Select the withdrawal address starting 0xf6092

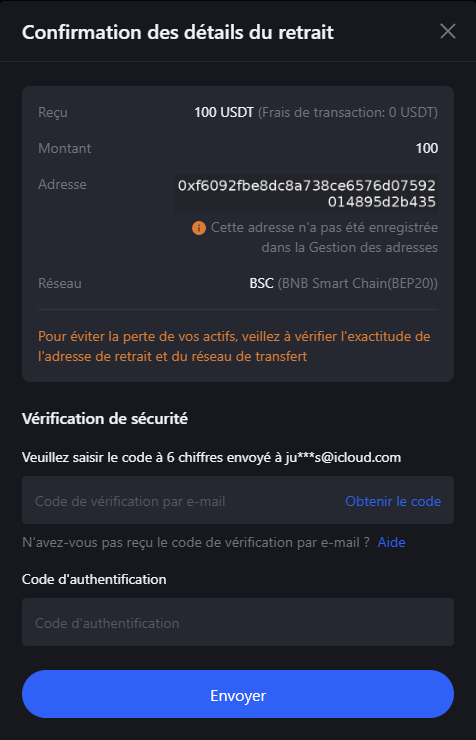(x=306, y=193)
